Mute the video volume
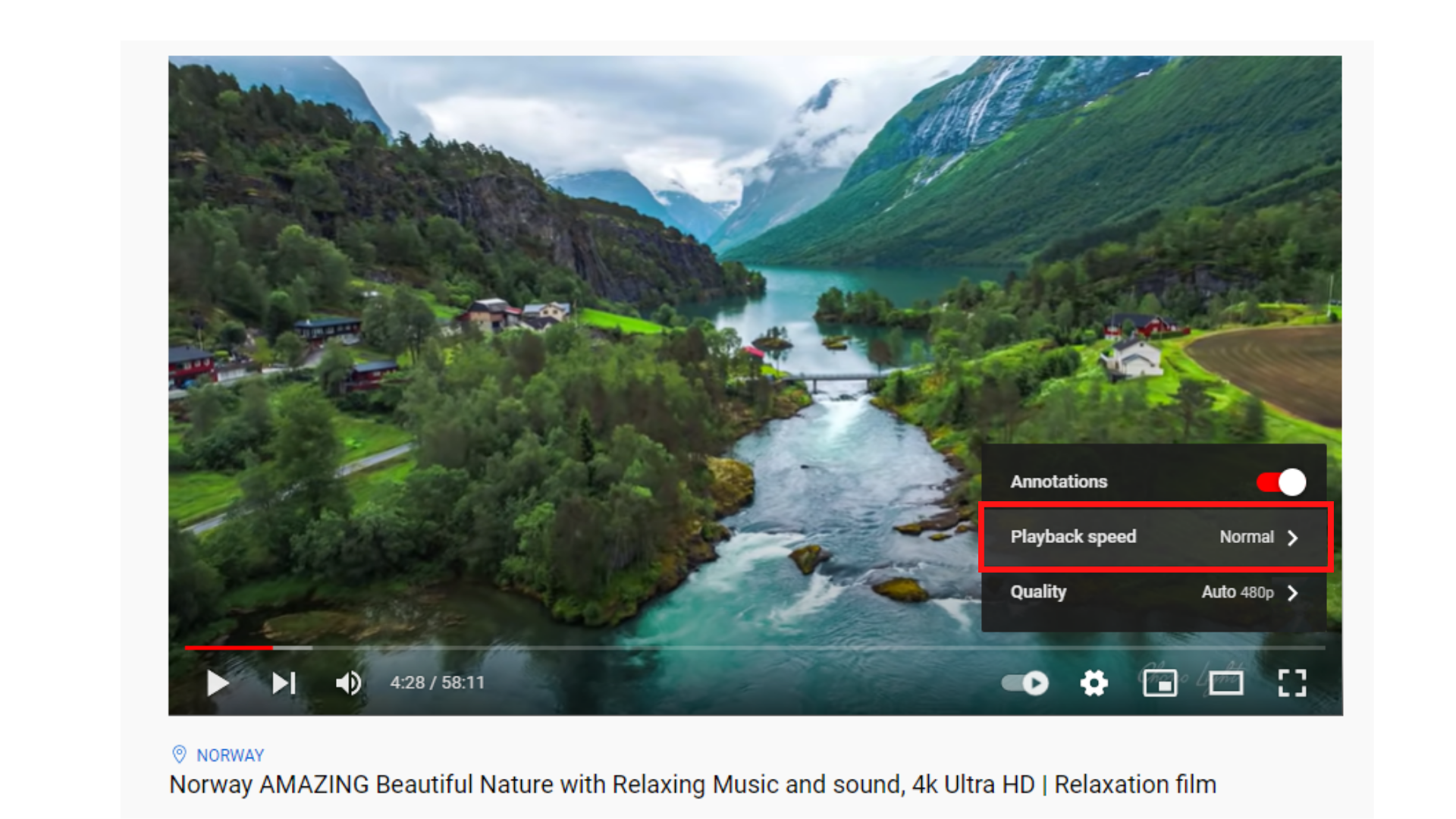 [x=349, y=683]
